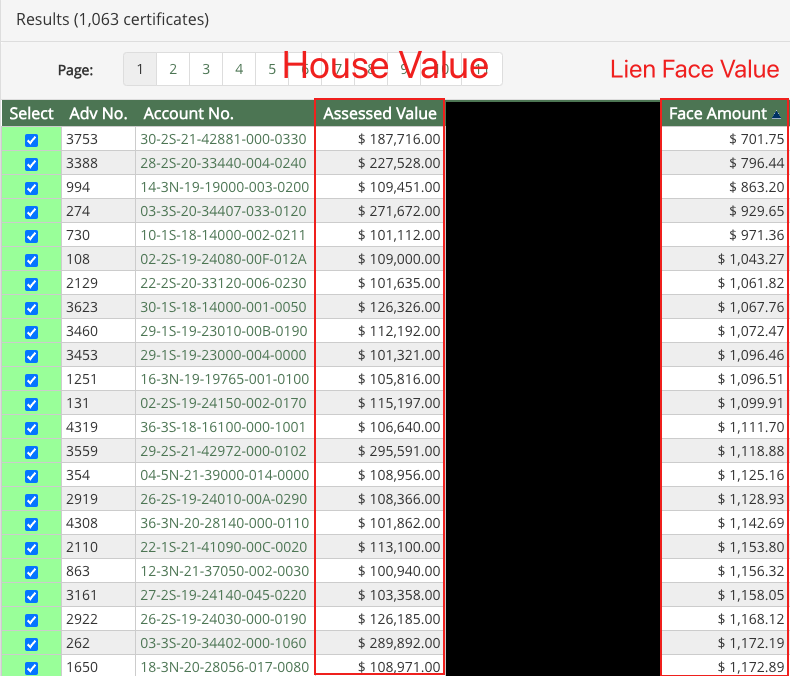Click the sort arrow in Face Amount header
The image size is (790, 676).
[x=776, y=114]
